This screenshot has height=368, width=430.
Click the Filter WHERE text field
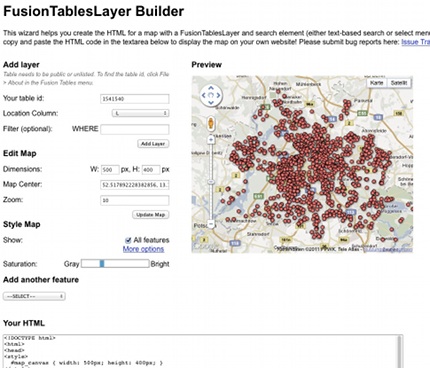[x=135, y=129]
